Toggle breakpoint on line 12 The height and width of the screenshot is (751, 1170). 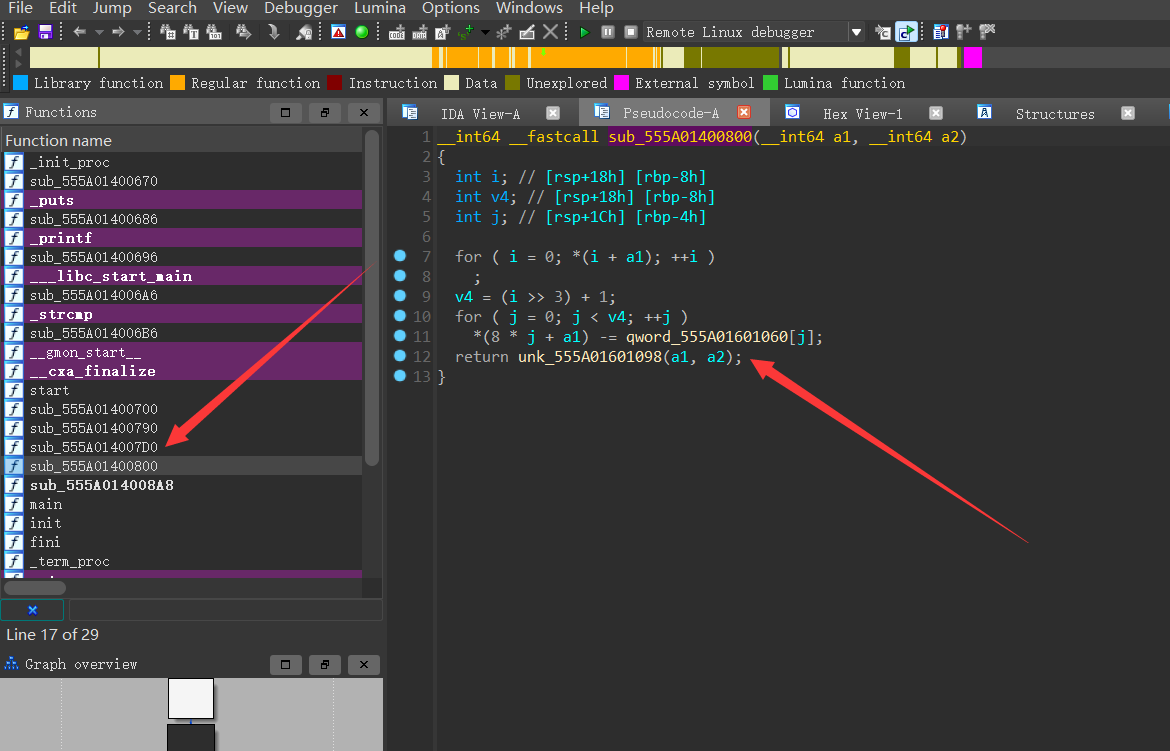tap(400, 356)
